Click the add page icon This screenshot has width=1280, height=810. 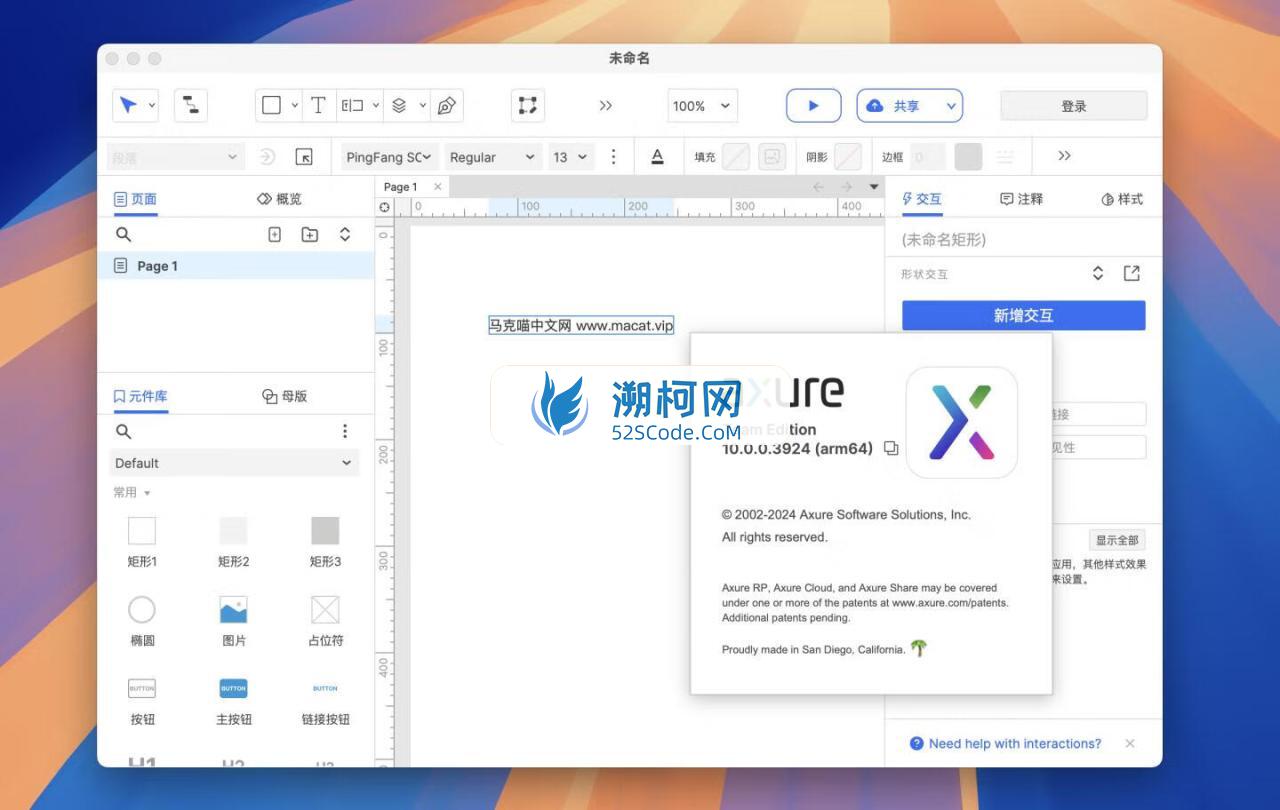(275, 234)
